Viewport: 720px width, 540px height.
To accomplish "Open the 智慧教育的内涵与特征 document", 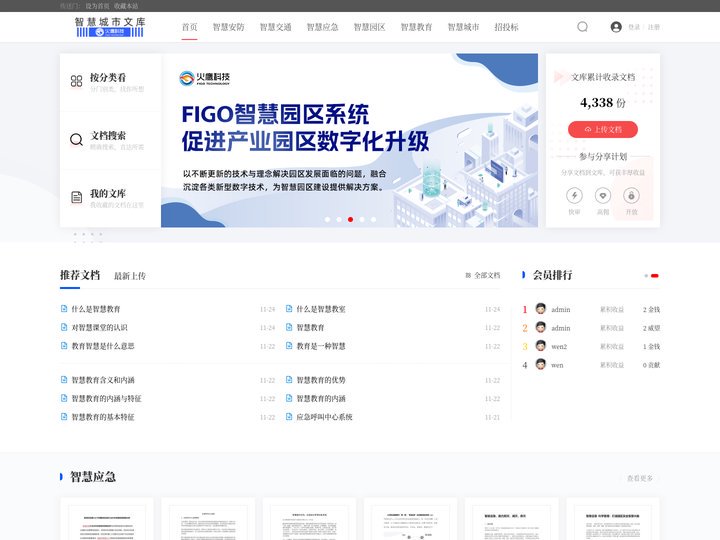I will tap(107, 398).
